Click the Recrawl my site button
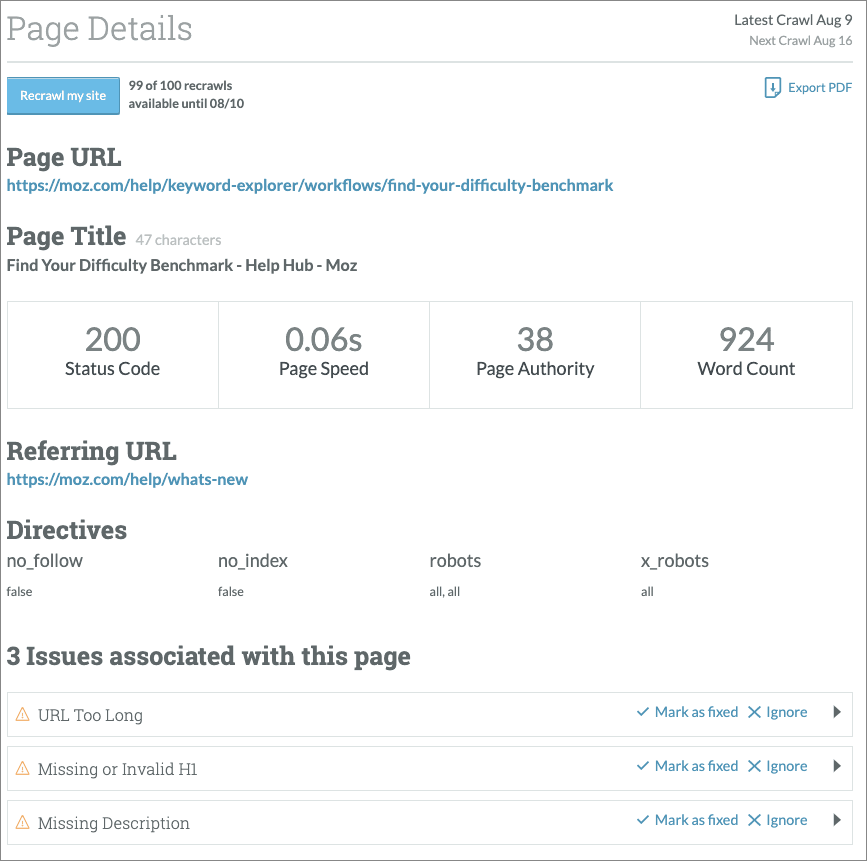The width and height of the screenshot is (867, 861). point(63,96)
